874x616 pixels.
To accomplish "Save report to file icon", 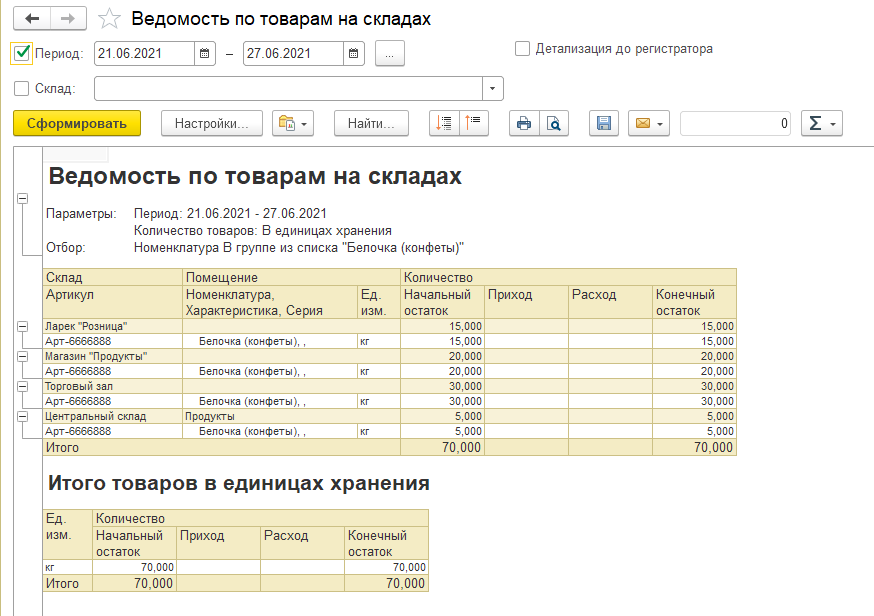I will (604, 123).
